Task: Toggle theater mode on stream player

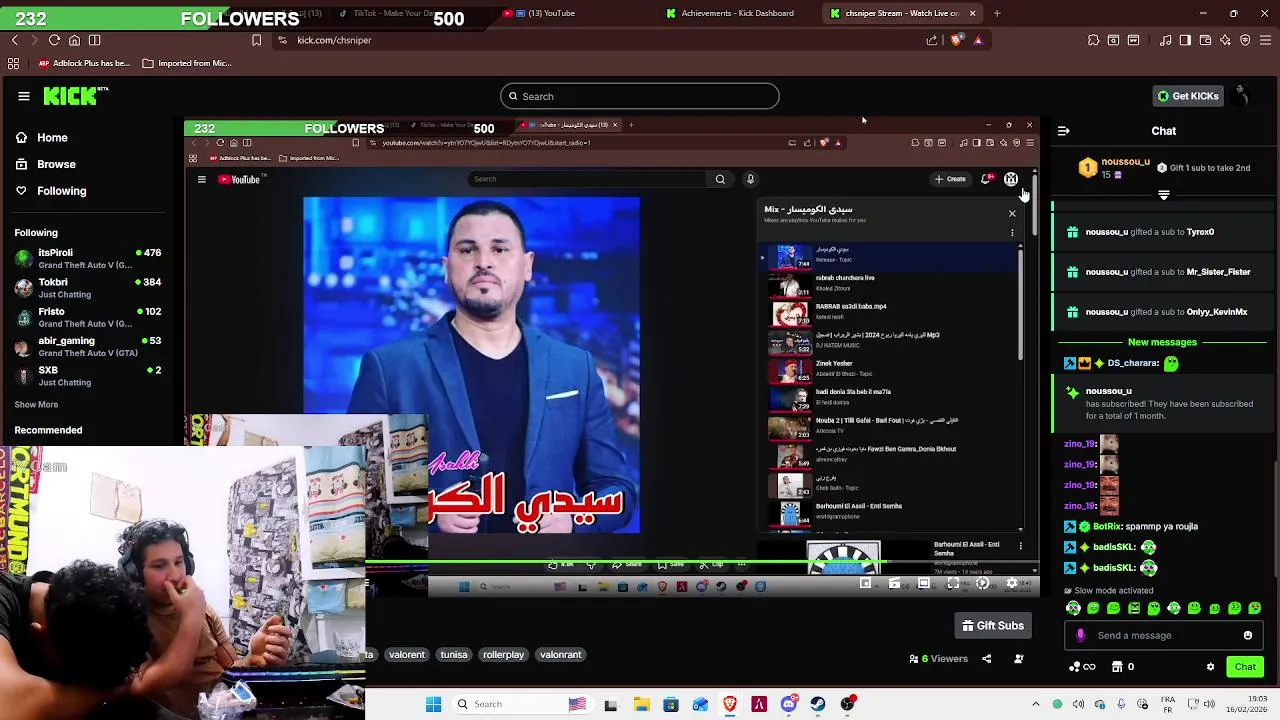Action: 924,584
